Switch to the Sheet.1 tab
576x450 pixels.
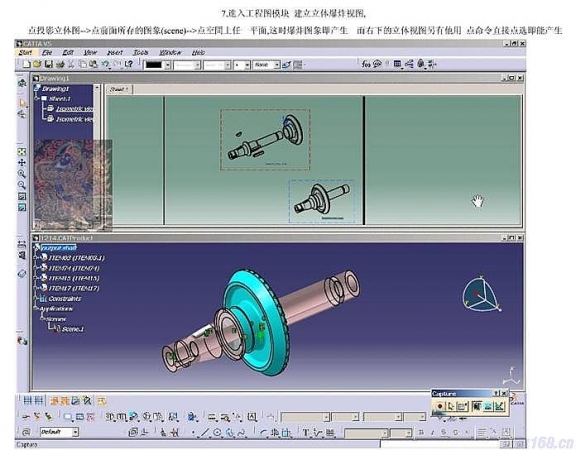click(x=119, y=89)
